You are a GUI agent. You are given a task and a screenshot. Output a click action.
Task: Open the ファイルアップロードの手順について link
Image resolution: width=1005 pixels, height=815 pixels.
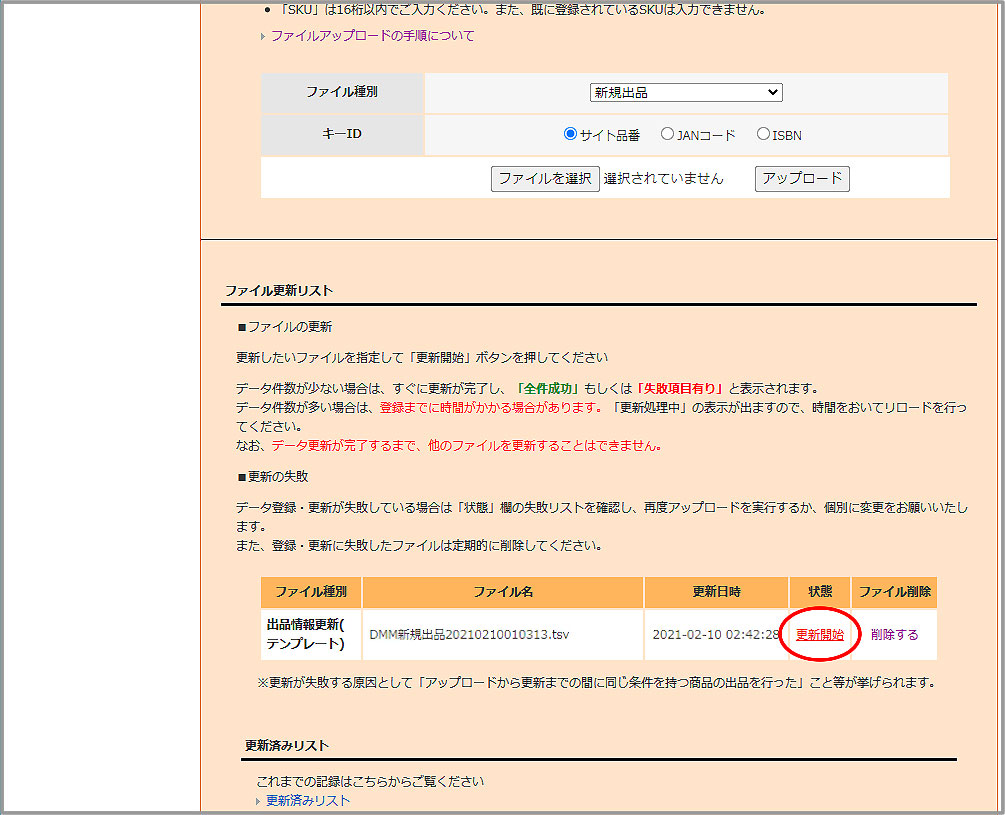point(372,36)
